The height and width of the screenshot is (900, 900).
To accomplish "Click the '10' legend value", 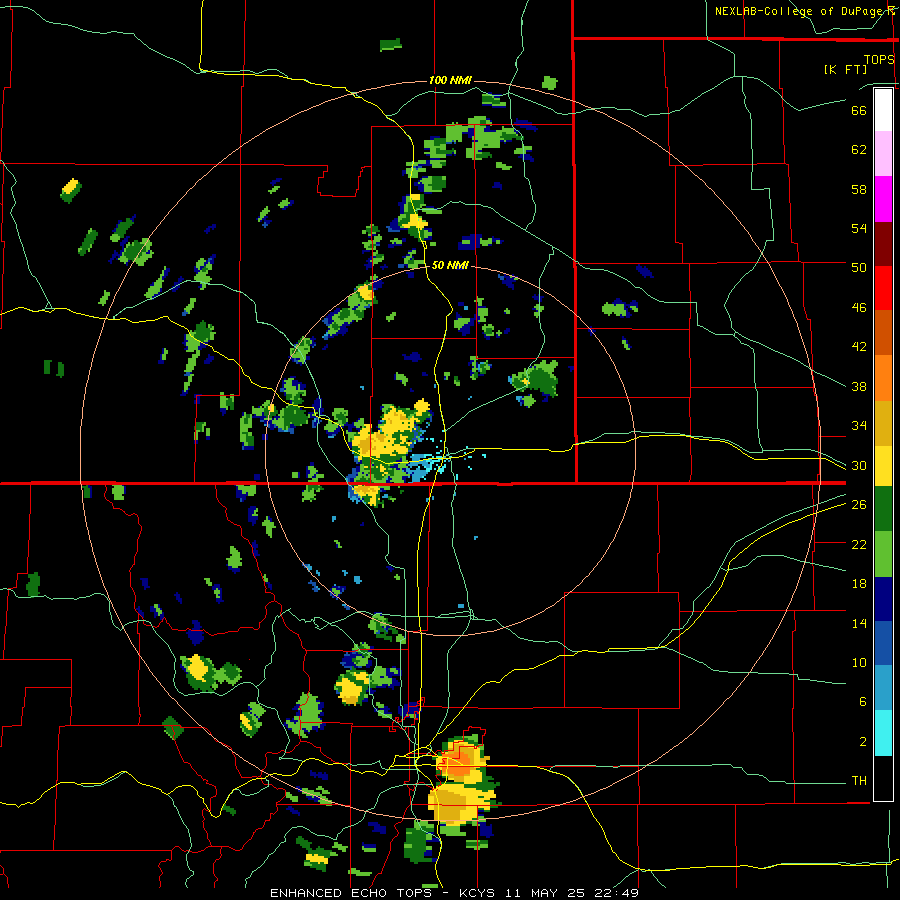I will click(859, 662).
